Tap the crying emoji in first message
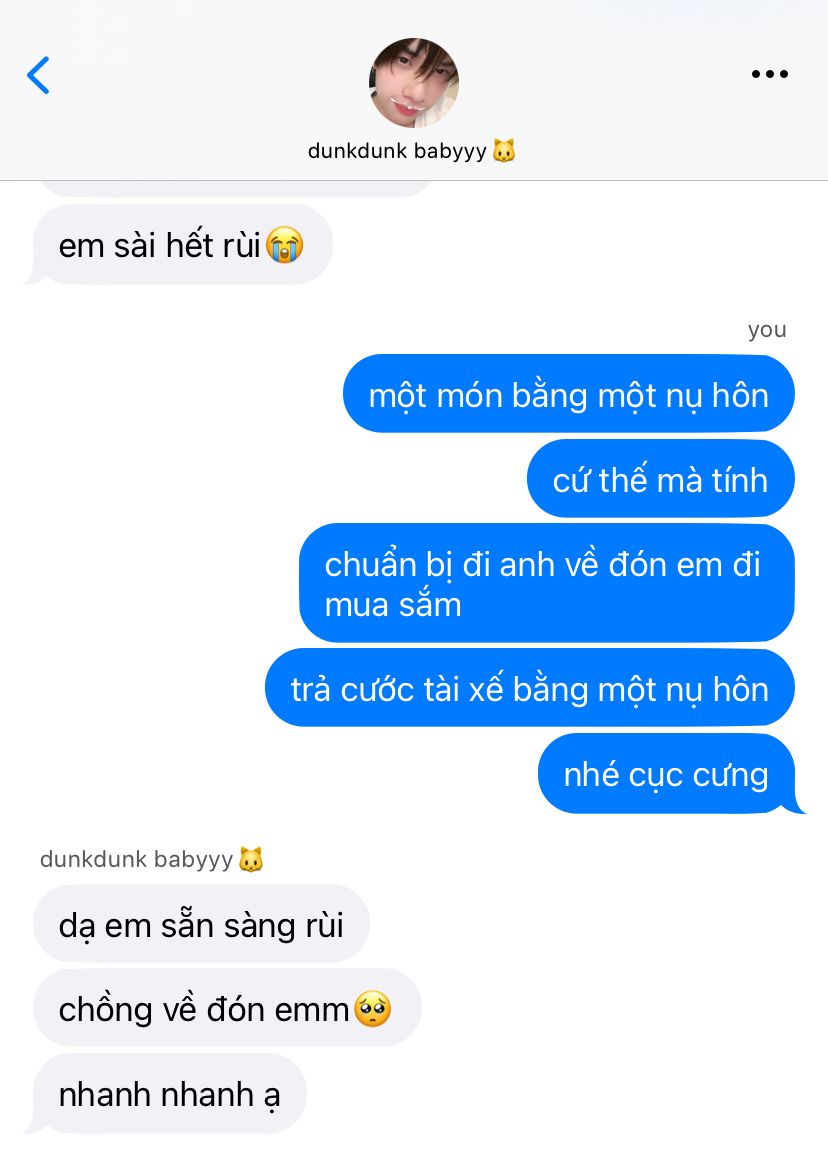 284,245
